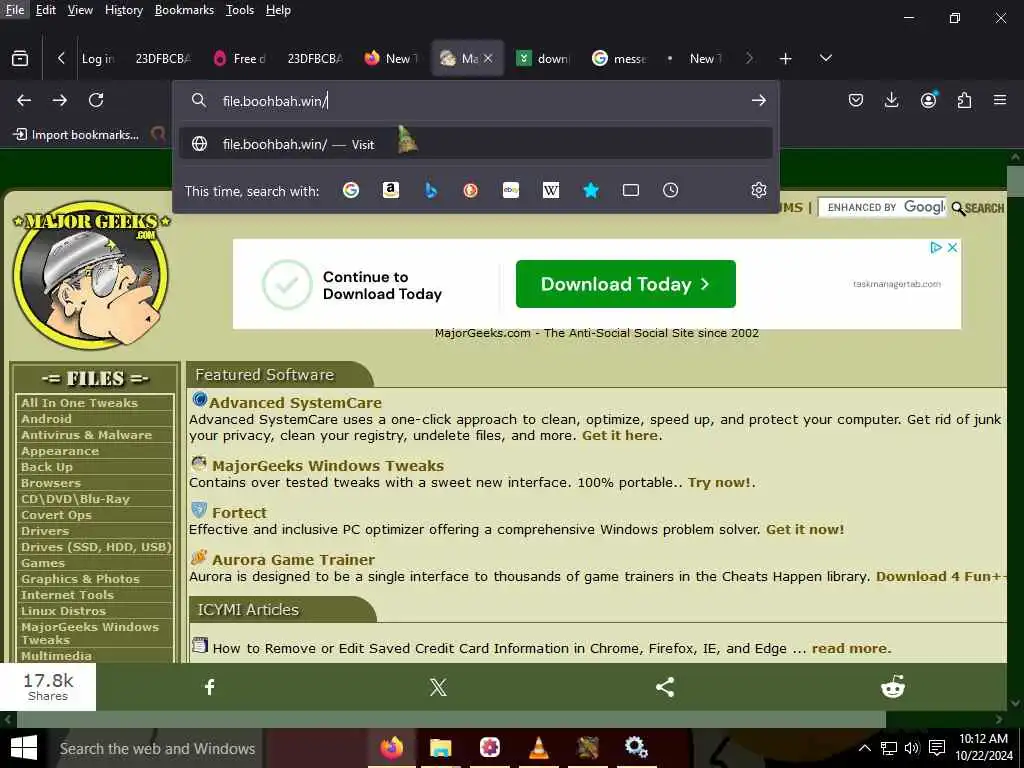Open the Firefox account icon

pyautogui.click(x=928, y=100)
